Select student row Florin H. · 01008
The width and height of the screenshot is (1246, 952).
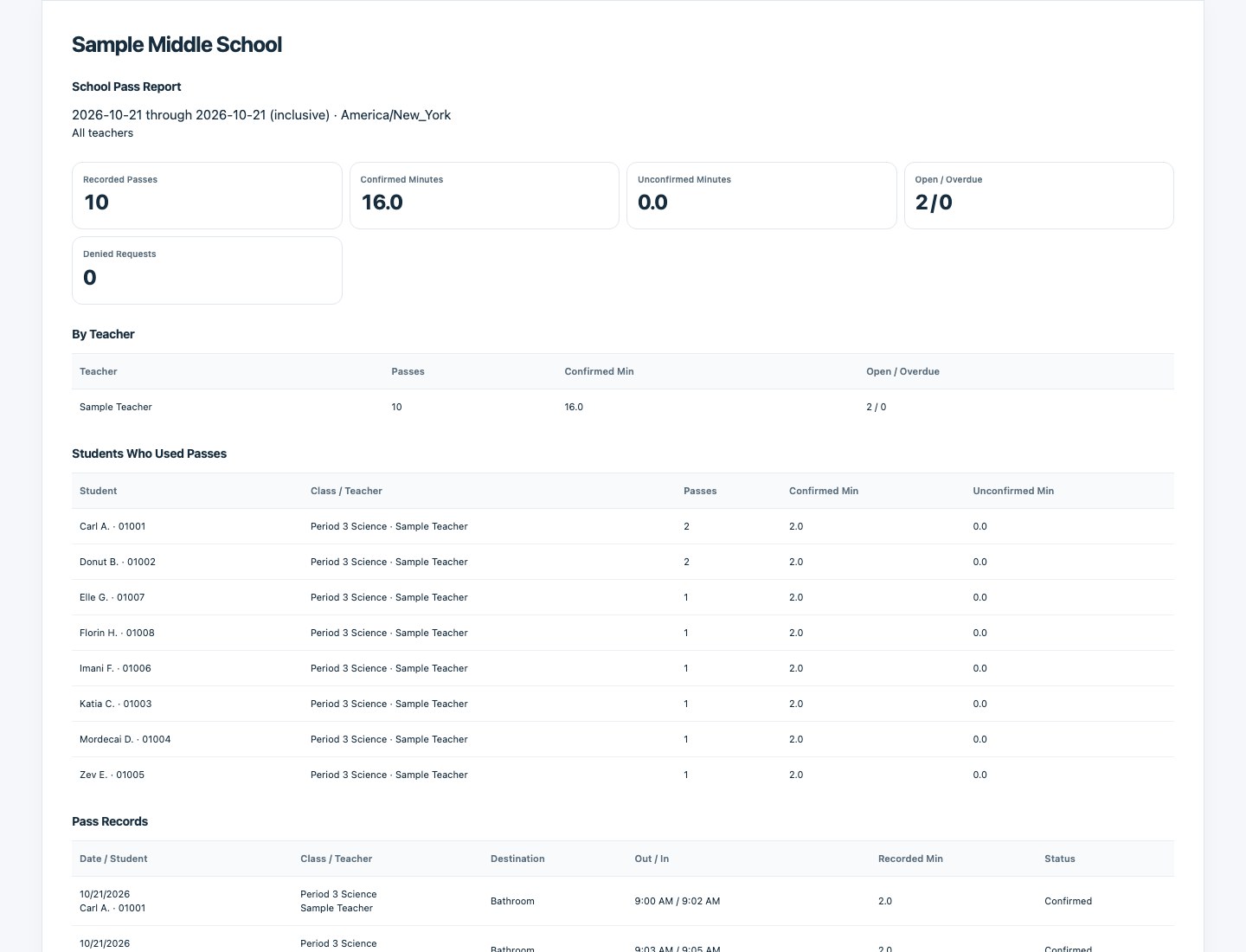point(623,633)
